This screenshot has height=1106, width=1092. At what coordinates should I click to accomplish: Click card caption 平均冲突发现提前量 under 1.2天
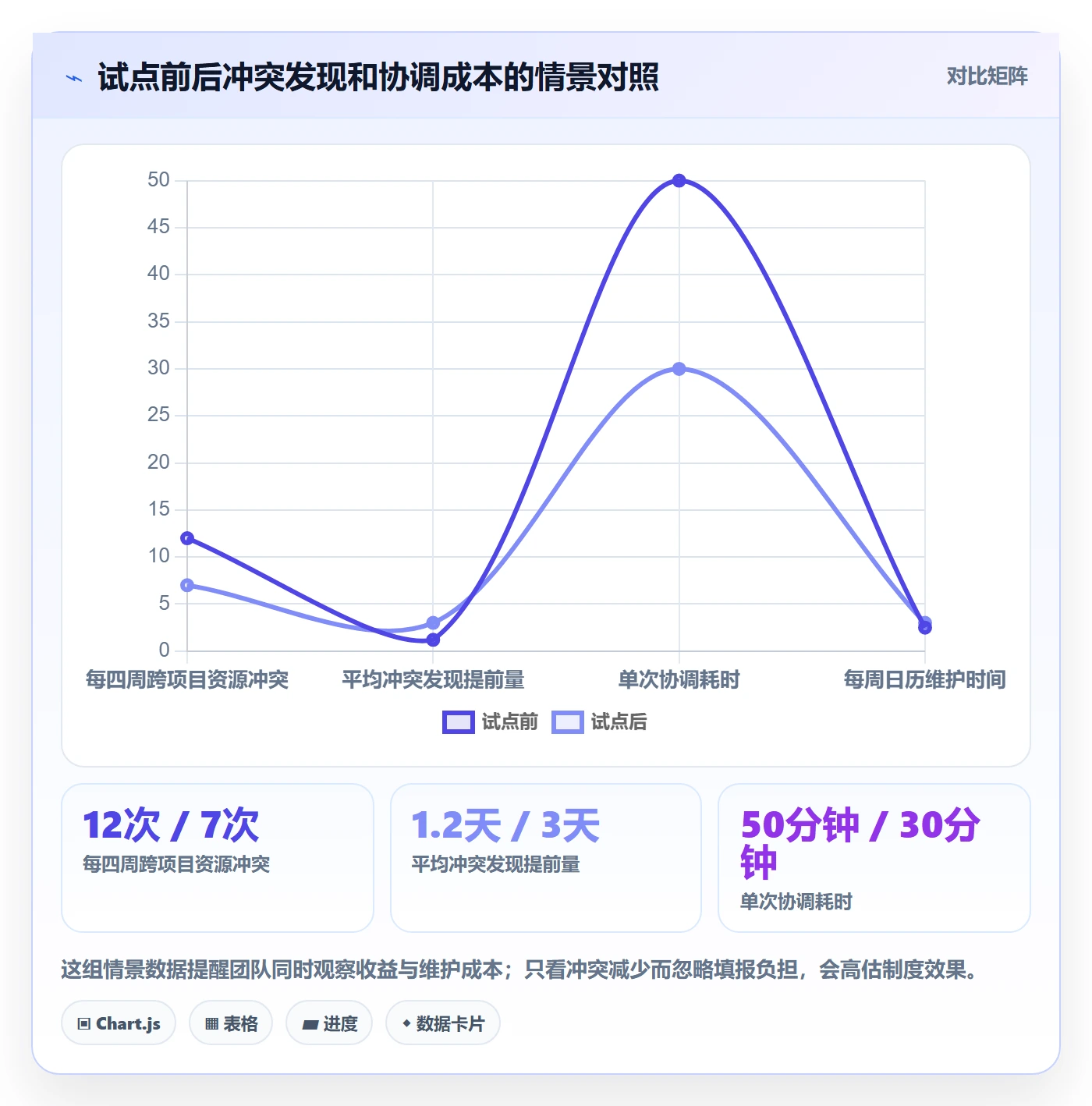pyautogui.click(x=496, y=865)
